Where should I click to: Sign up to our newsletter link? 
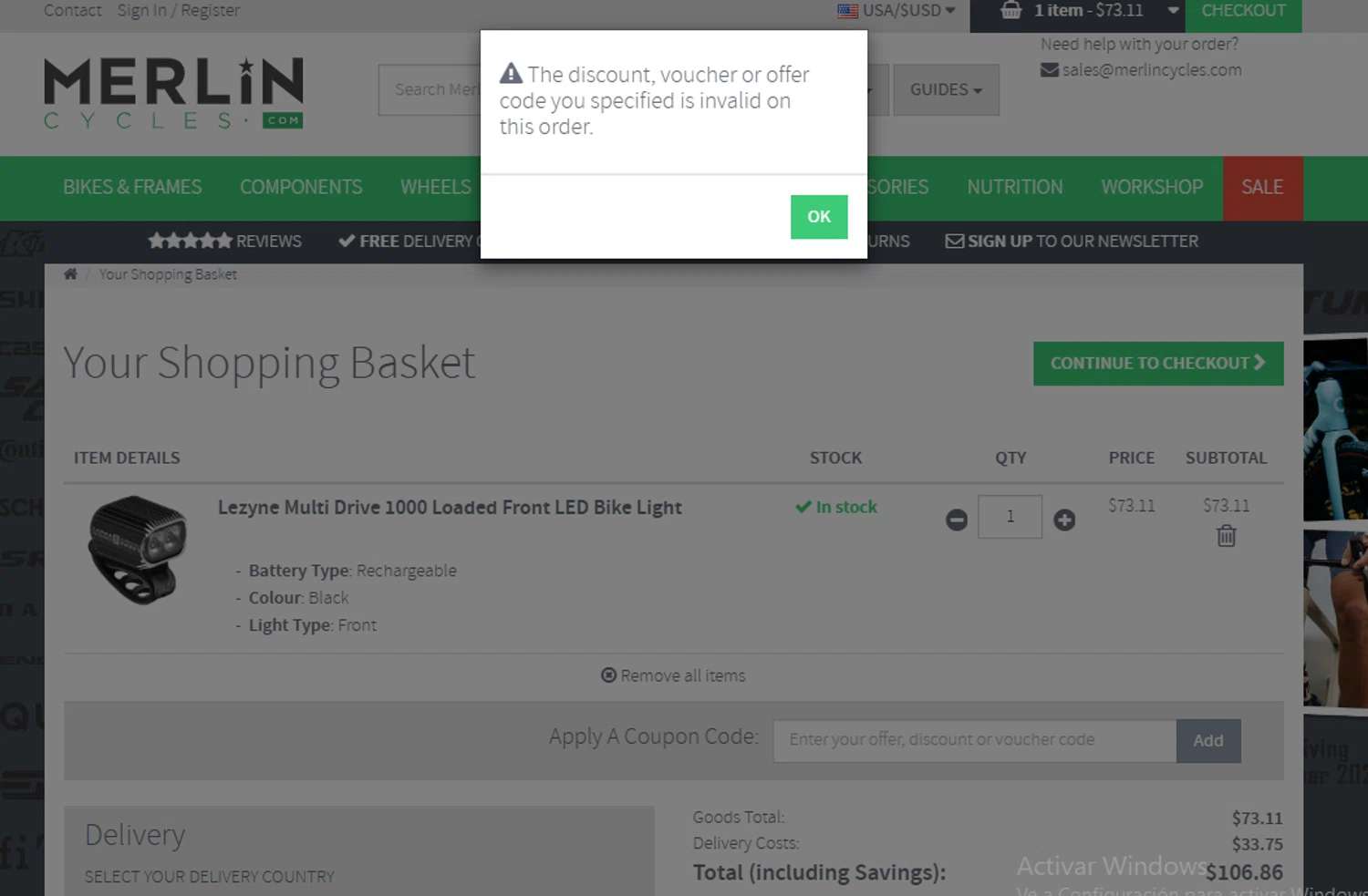coord(1083,242)
